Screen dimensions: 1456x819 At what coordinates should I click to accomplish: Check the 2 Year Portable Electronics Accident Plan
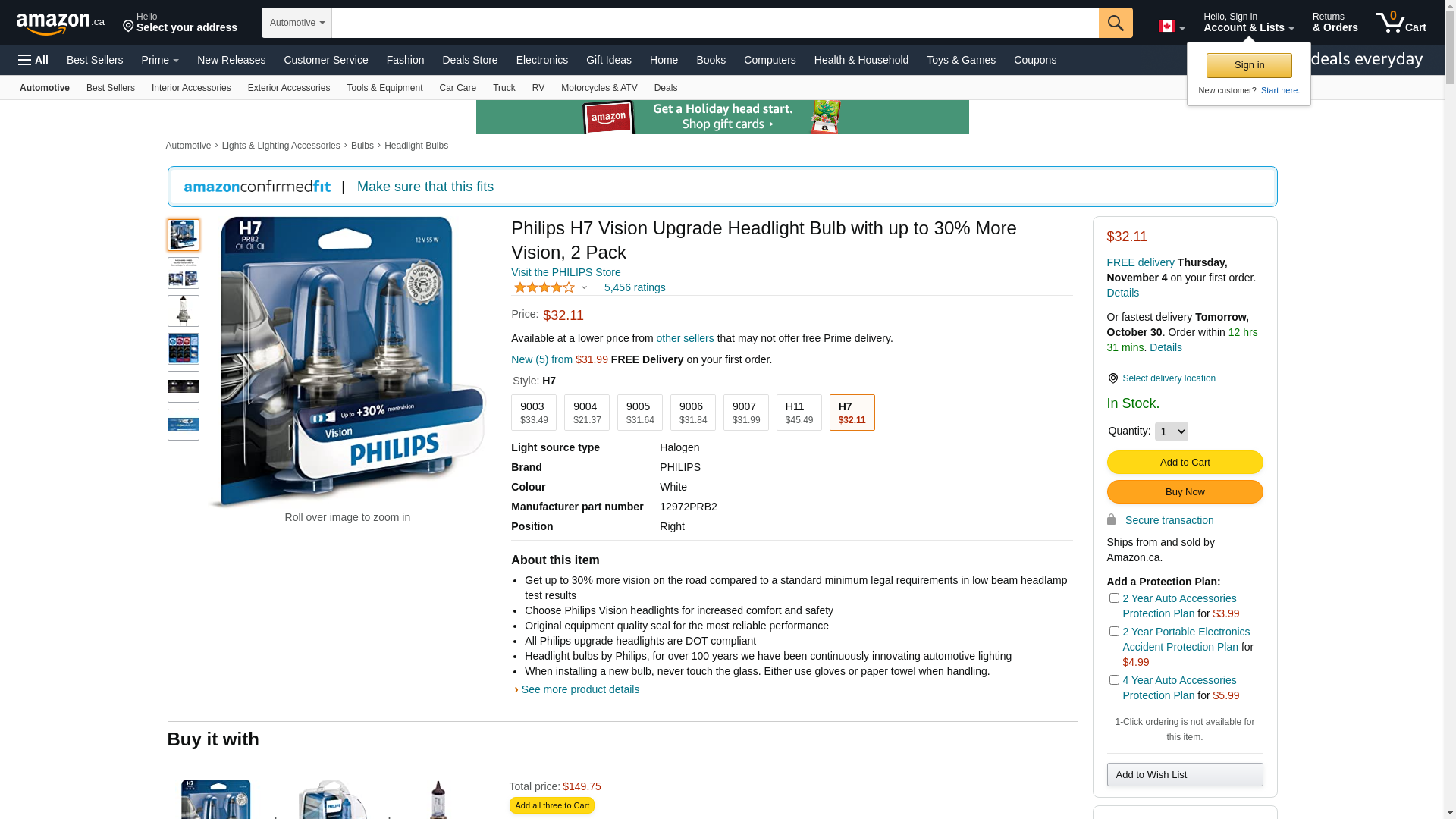(1114, 632)
